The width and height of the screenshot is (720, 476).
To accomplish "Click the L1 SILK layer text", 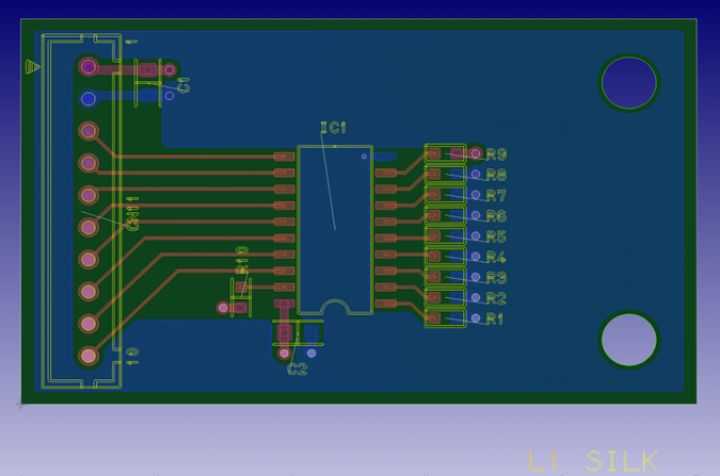I will coord(593,461).
